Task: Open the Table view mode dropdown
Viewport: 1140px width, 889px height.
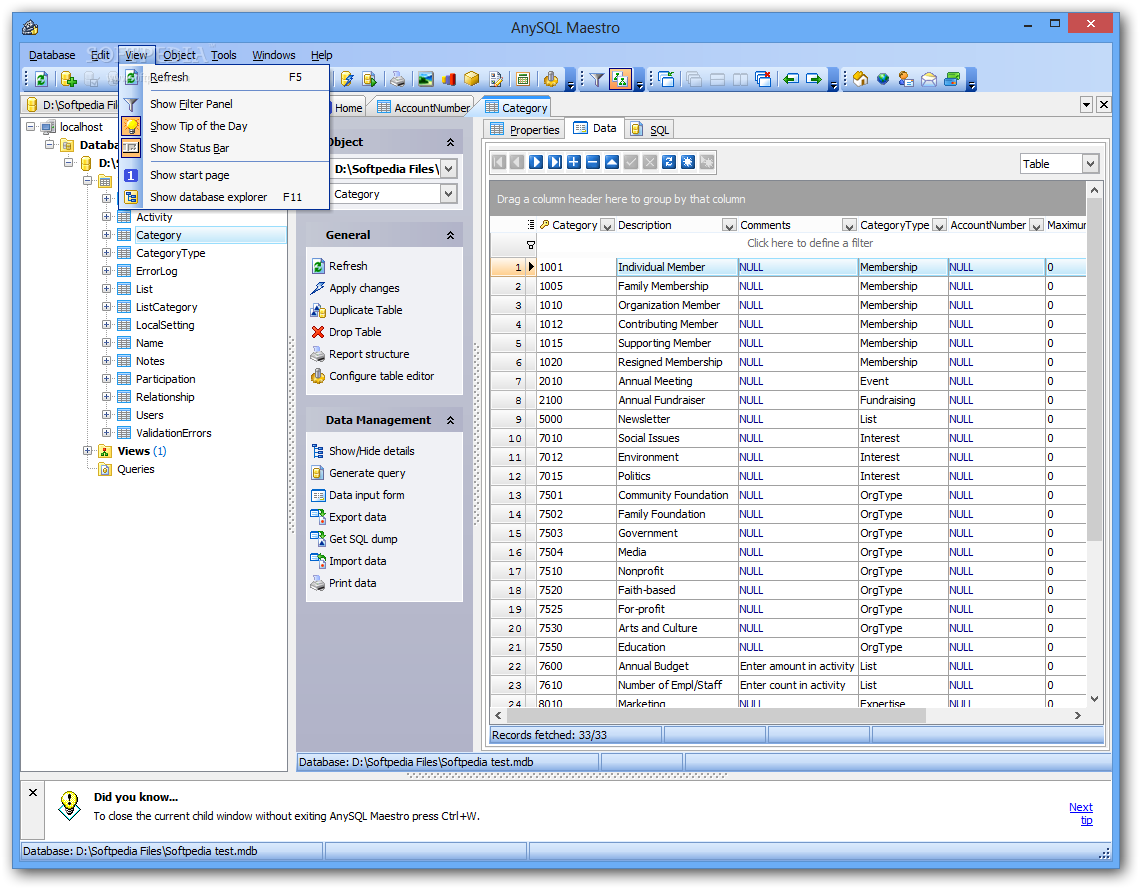Action: pos(1090,164)
